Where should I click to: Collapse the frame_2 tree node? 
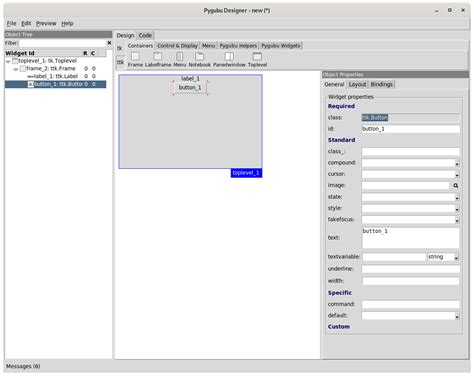click(x=16, y=69)
